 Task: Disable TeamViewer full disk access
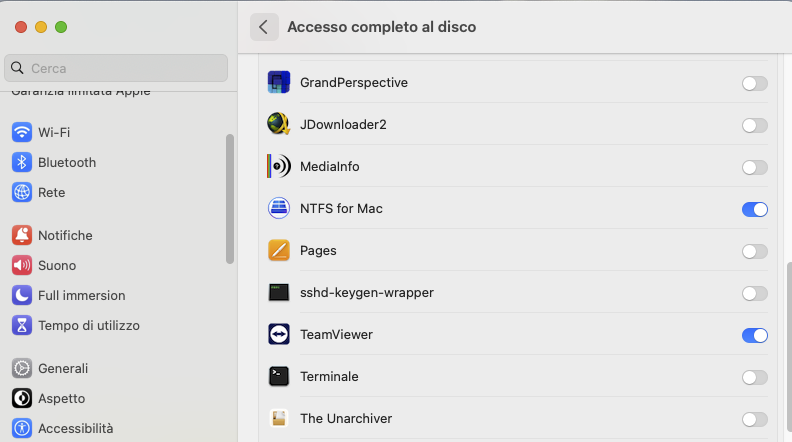tap(755, 335)
